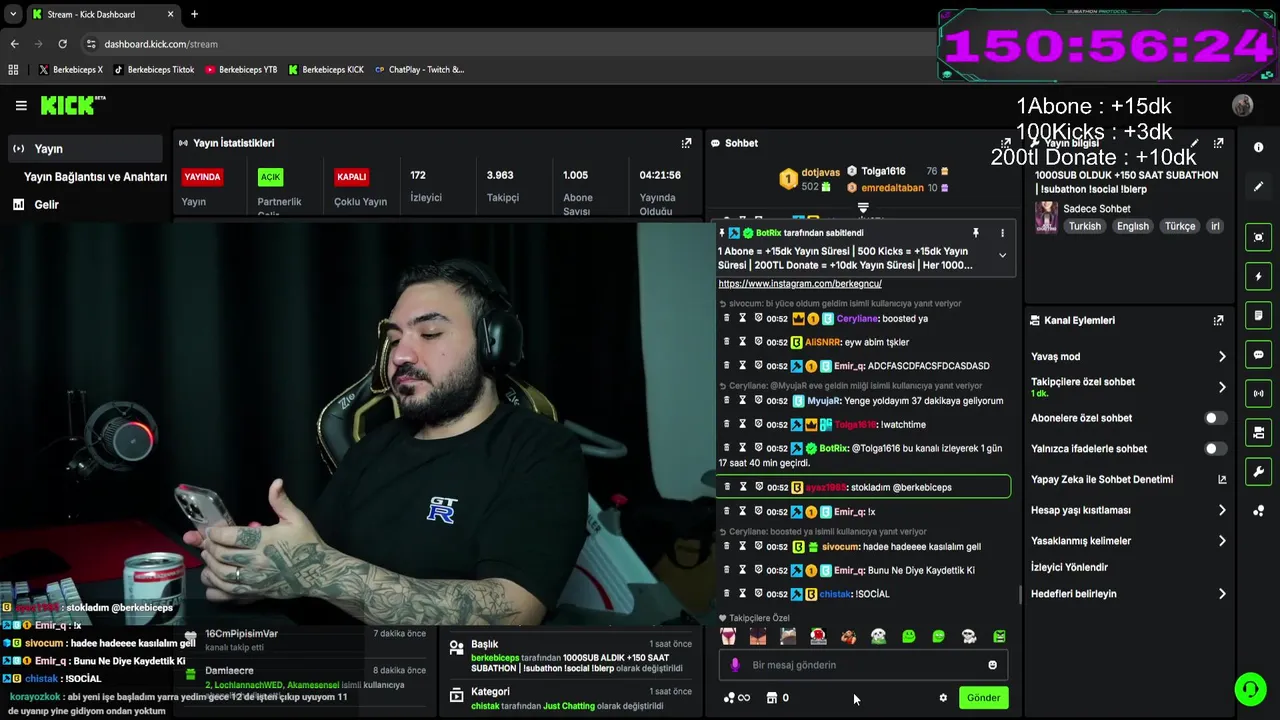This screenshot has width=1280, height=720.
Task: Open the camera focus icon in right sidebar
Action: [x=1258, y=237]
